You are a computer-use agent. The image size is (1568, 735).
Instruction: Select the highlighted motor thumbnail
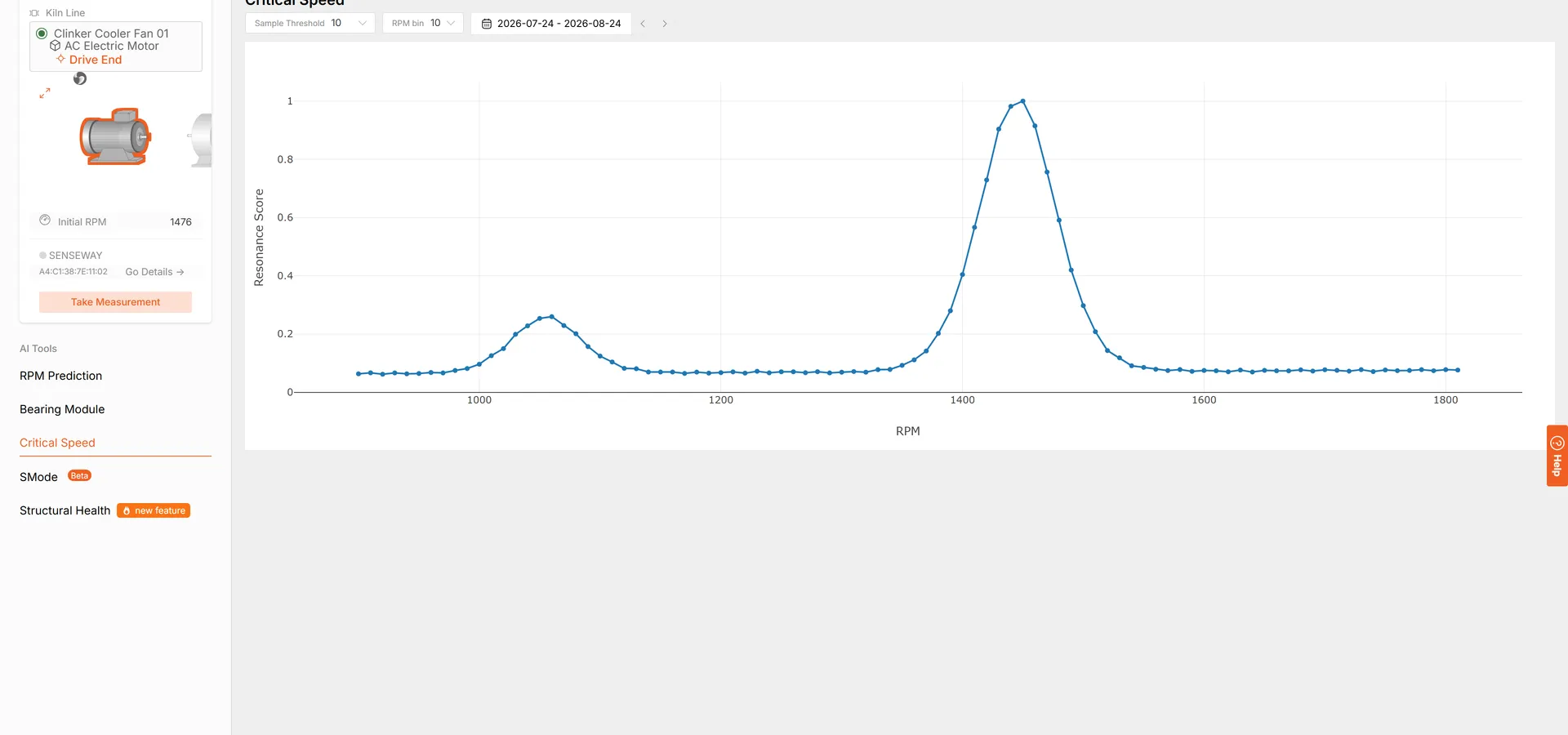(115, 136)
